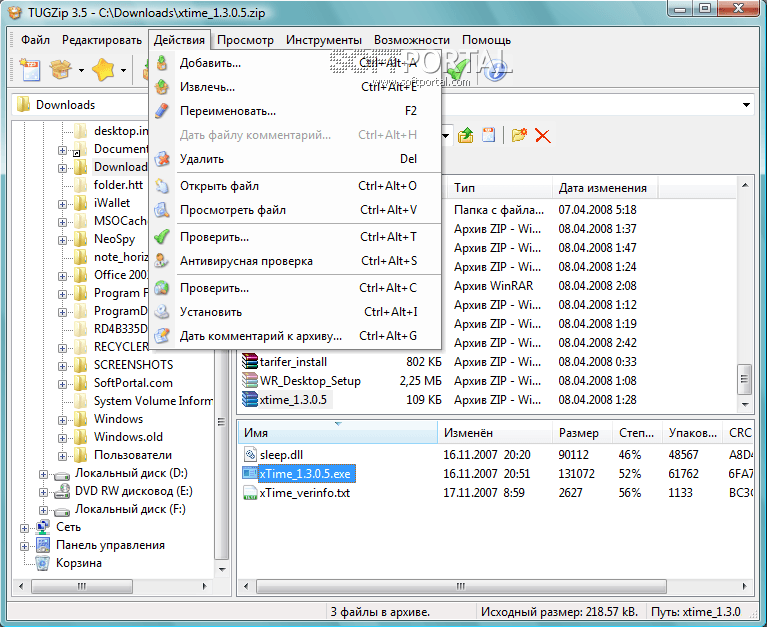
Task: Sort archive contents by Изменён column
Action: tap(495, 432)
